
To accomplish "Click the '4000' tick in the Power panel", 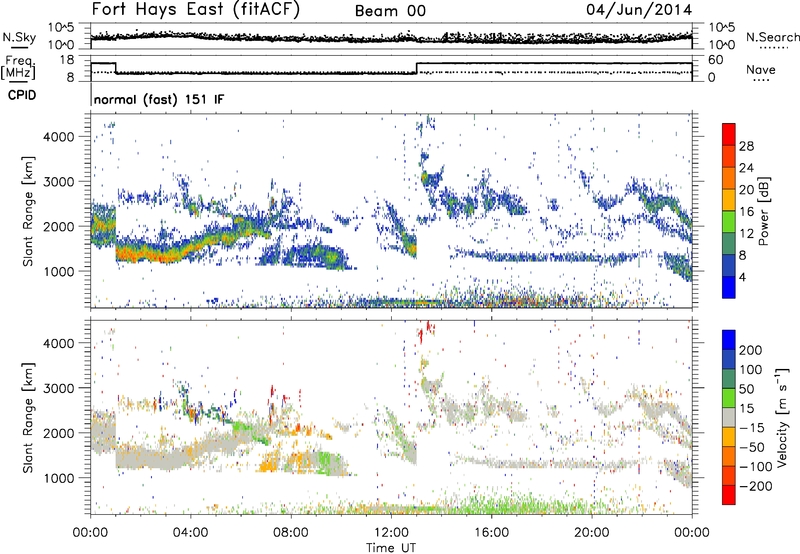I will point(59,137).
